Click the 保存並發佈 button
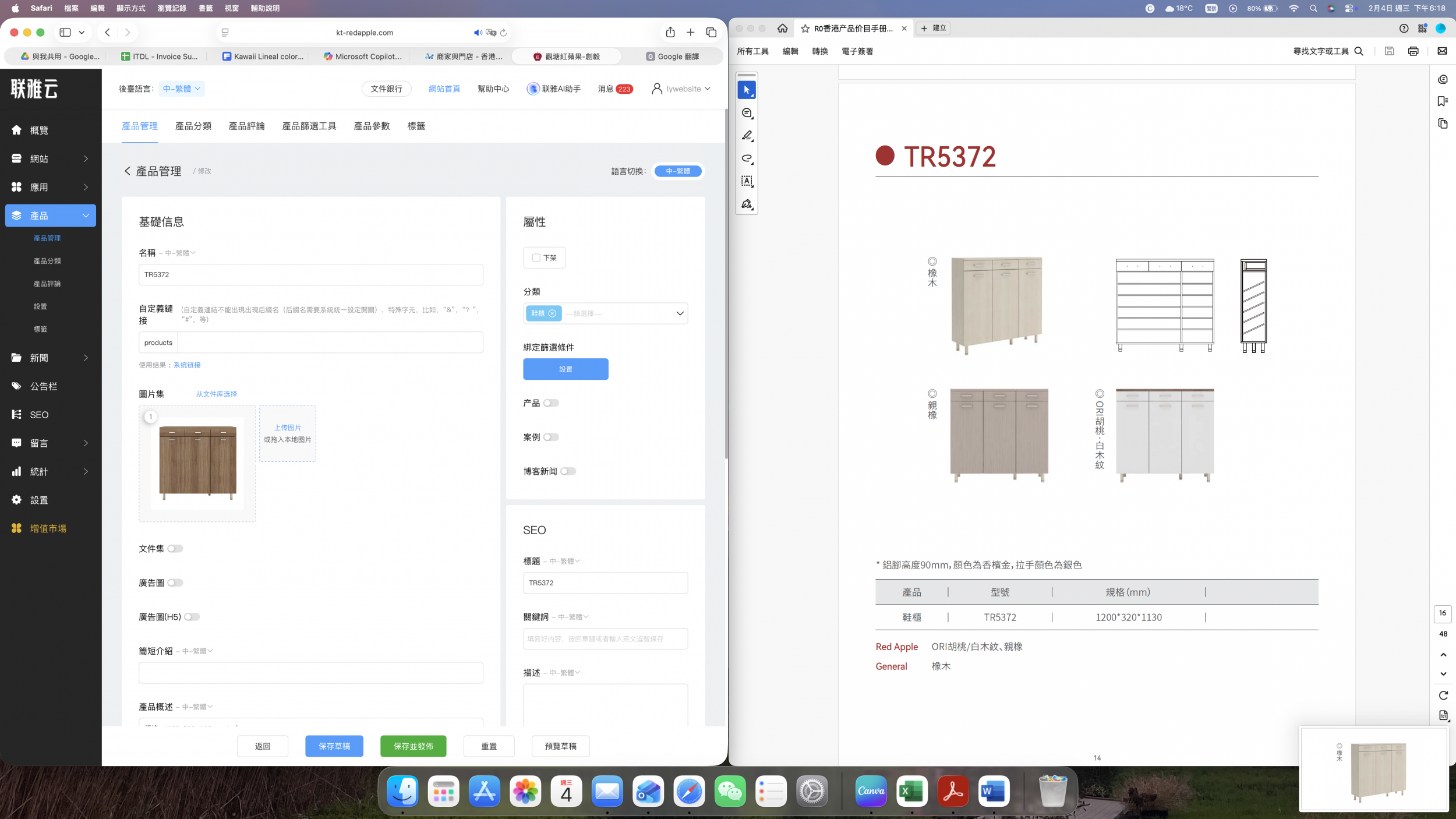1456x819 pixels. 413,746
